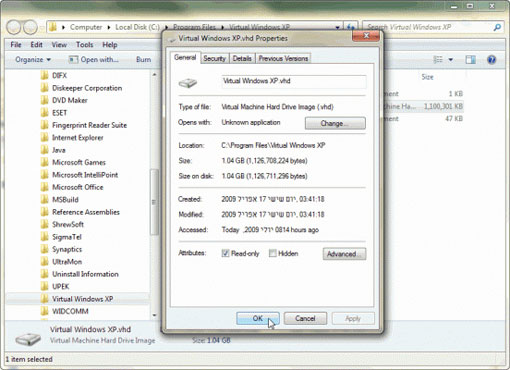
Task: Select ShrewSoft folder
Action: [x=68, y=224]
